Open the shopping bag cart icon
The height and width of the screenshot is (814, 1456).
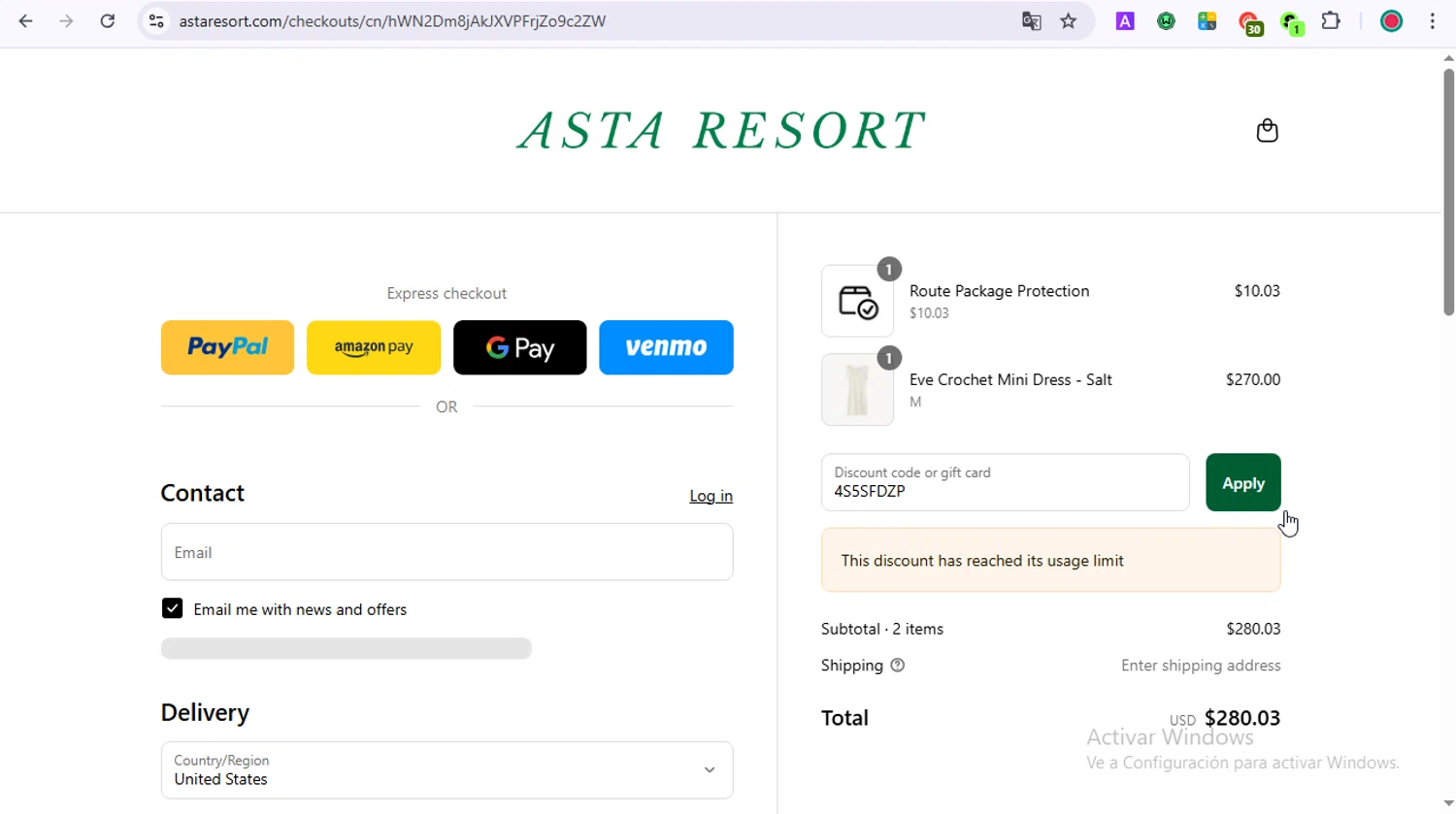pos(1267,130)
